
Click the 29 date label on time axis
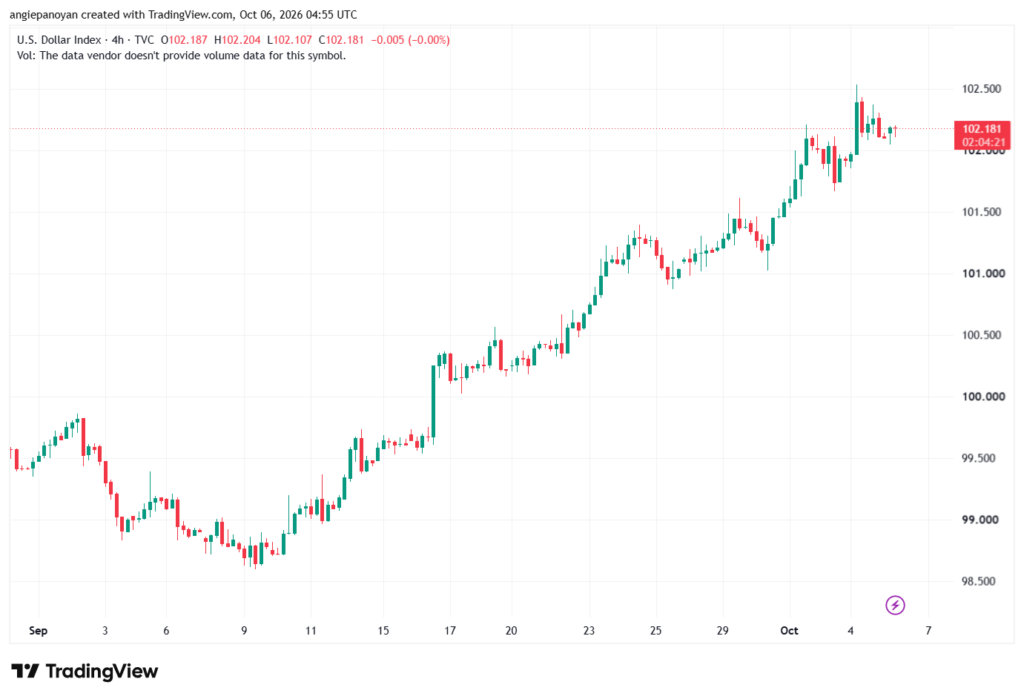[x=722, y=630]
